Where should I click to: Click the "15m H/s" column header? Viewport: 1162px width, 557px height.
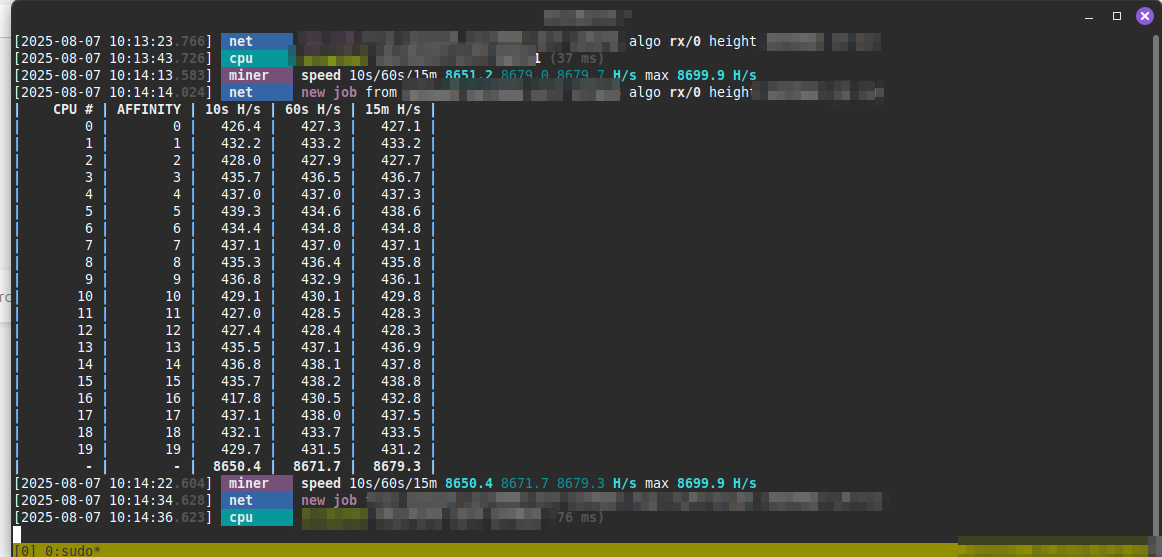[393, 110]
